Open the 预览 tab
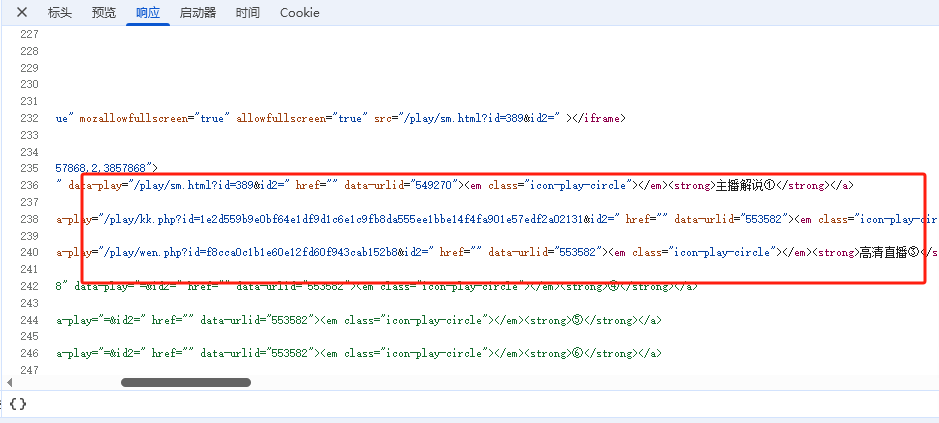 104,13
